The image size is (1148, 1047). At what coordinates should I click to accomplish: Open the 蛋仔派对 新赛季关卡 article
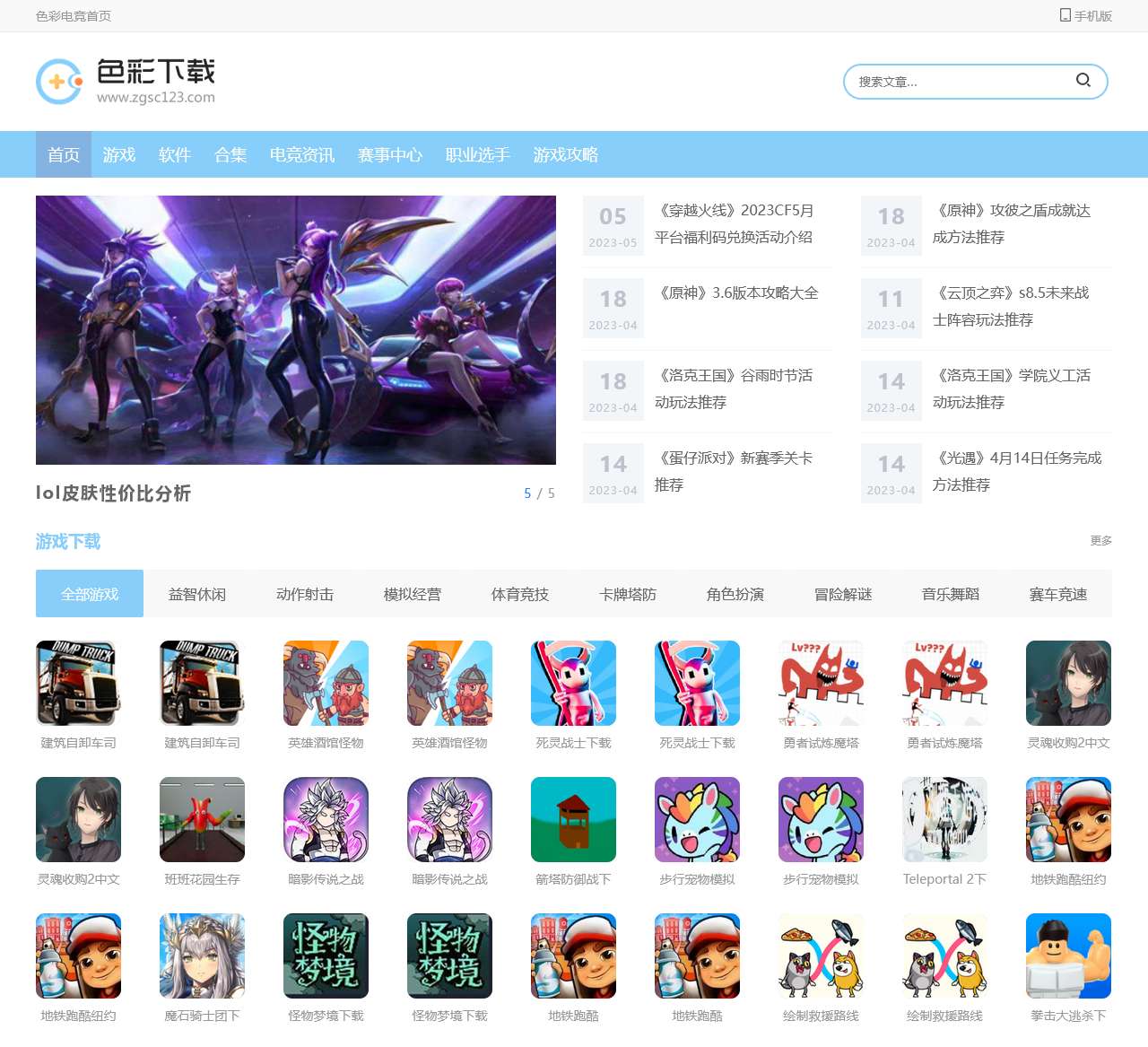(735, 471)
